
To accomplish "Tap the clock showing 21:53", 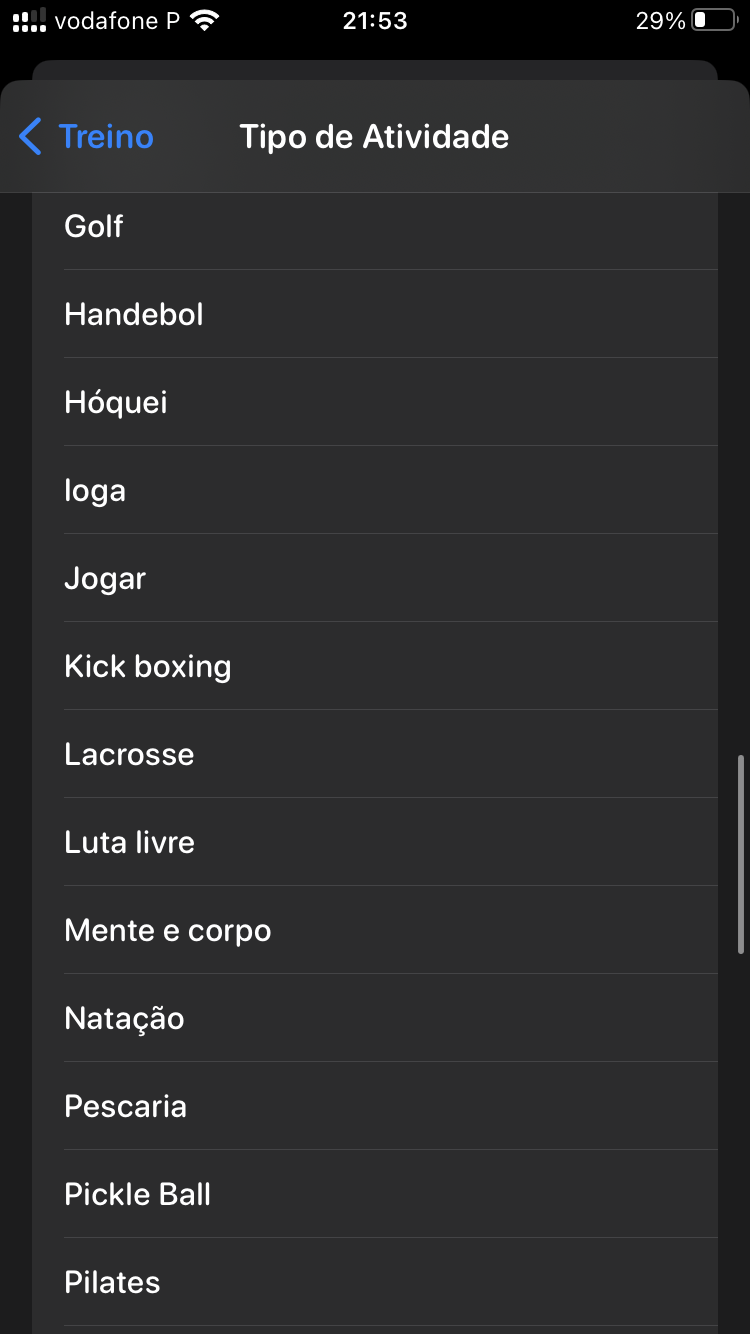I will (x=375, y=20).
